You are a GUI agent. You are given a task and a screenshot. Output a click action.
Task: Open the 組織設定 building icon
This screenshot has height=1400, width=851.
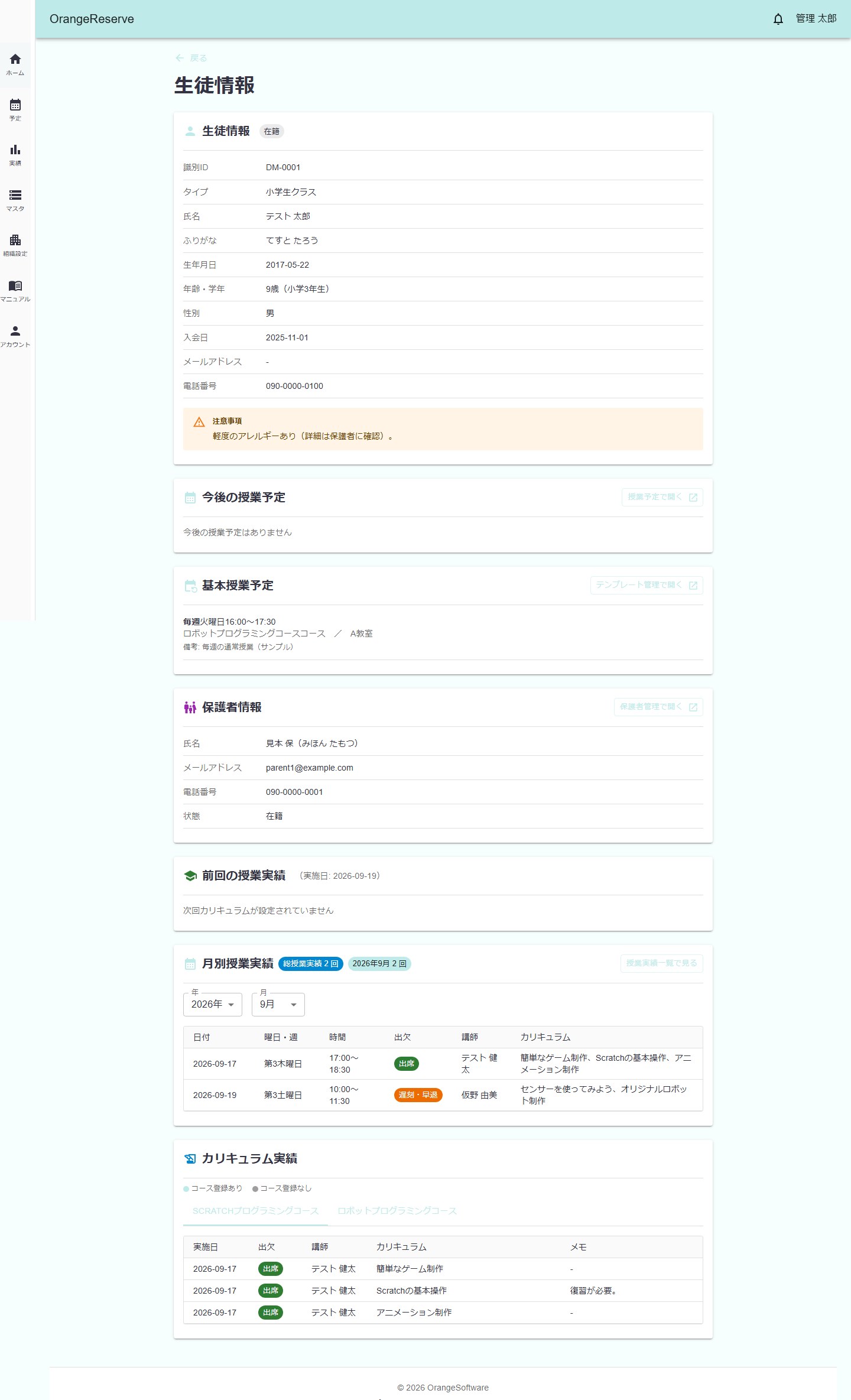pos(15,240)
